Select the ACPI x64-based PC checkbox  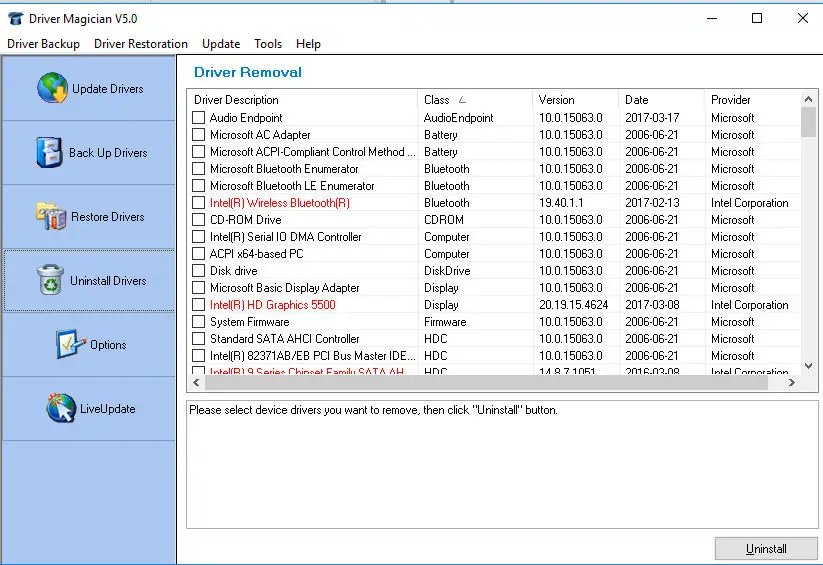click(198, 254)
